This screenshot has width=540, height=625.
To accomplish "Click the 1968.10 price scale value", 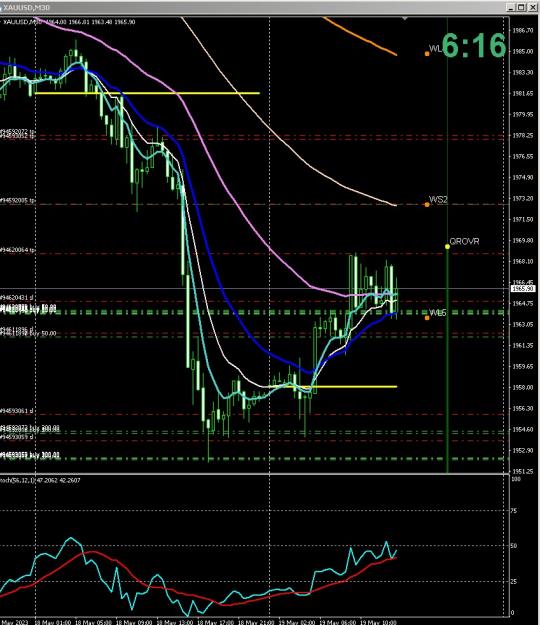I will (x=522, y=261).
